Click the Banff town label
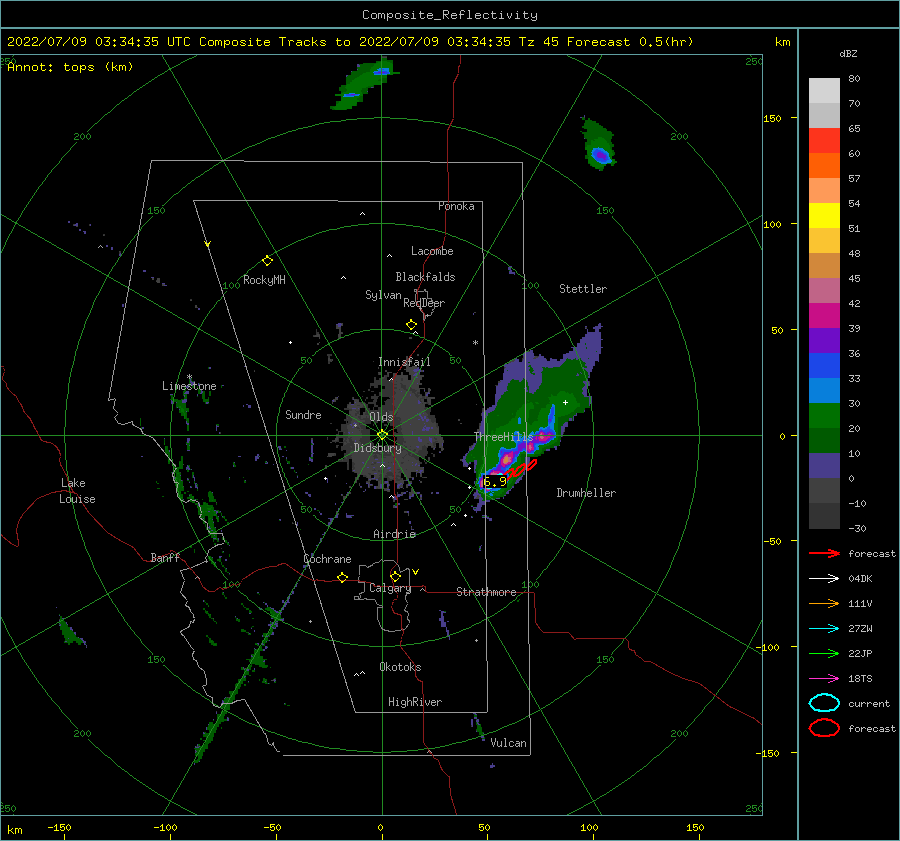This screenshot has width=900, height=841. click(165, 557)
